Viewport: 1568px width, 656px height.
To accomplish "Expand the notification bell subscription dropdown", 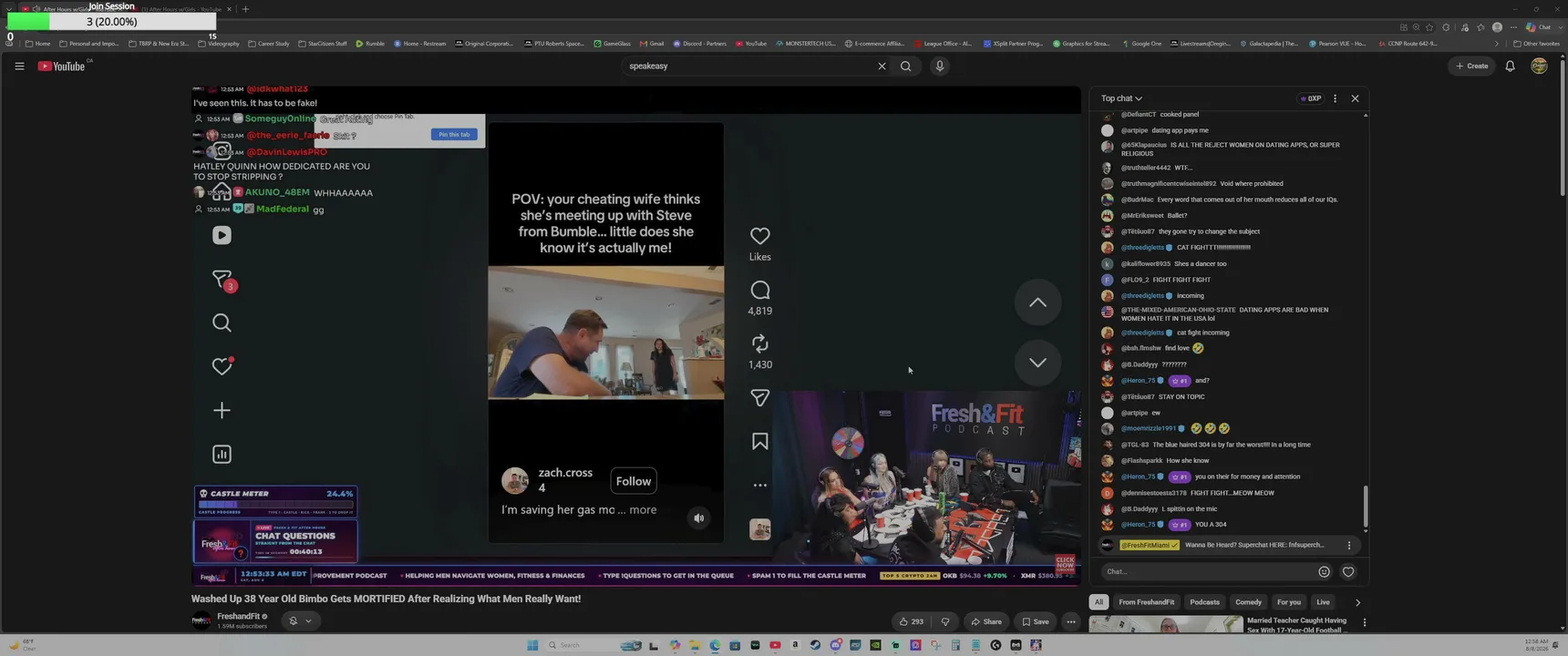I will (x=300, y=620).
